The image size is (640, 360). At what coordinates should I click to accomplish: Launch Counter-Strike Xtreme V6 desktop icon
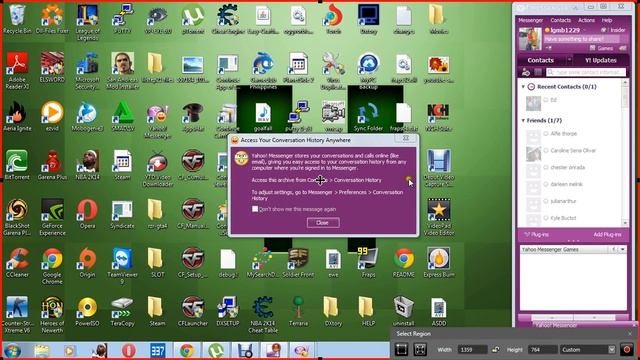click(x=17, y=314)
